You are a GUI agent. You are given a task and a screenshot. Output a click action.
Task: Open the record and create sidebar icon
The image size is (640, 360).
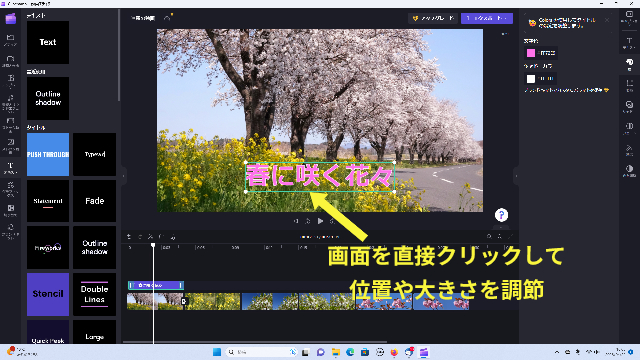[x=11, y=61]
